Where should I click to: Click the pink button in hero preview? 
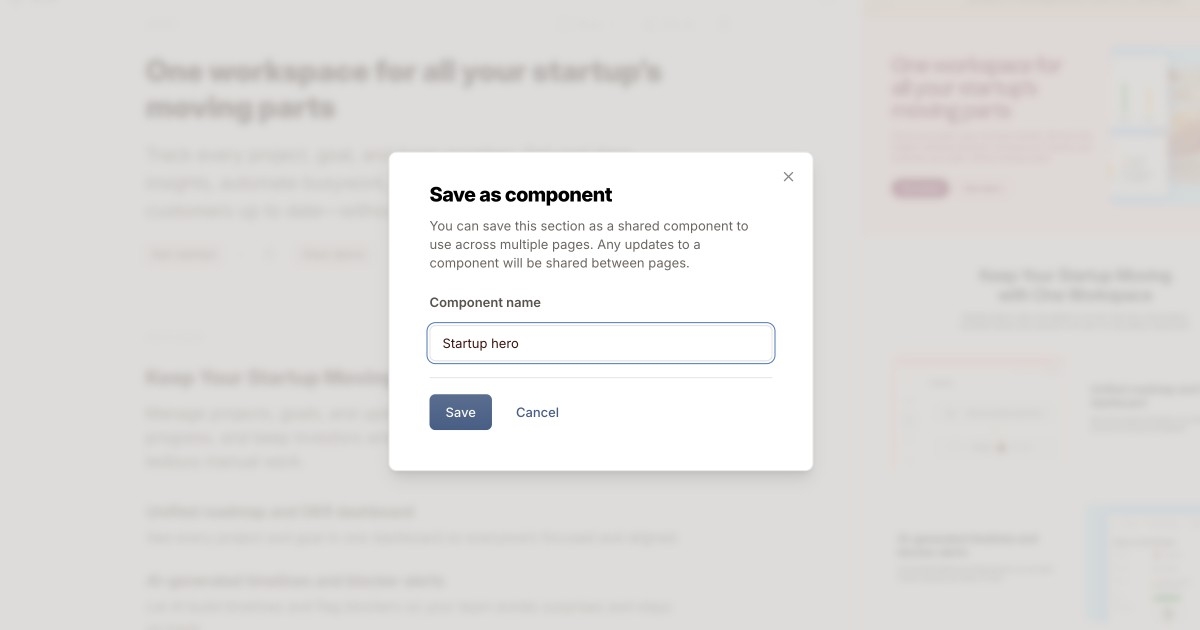[919, 188]
